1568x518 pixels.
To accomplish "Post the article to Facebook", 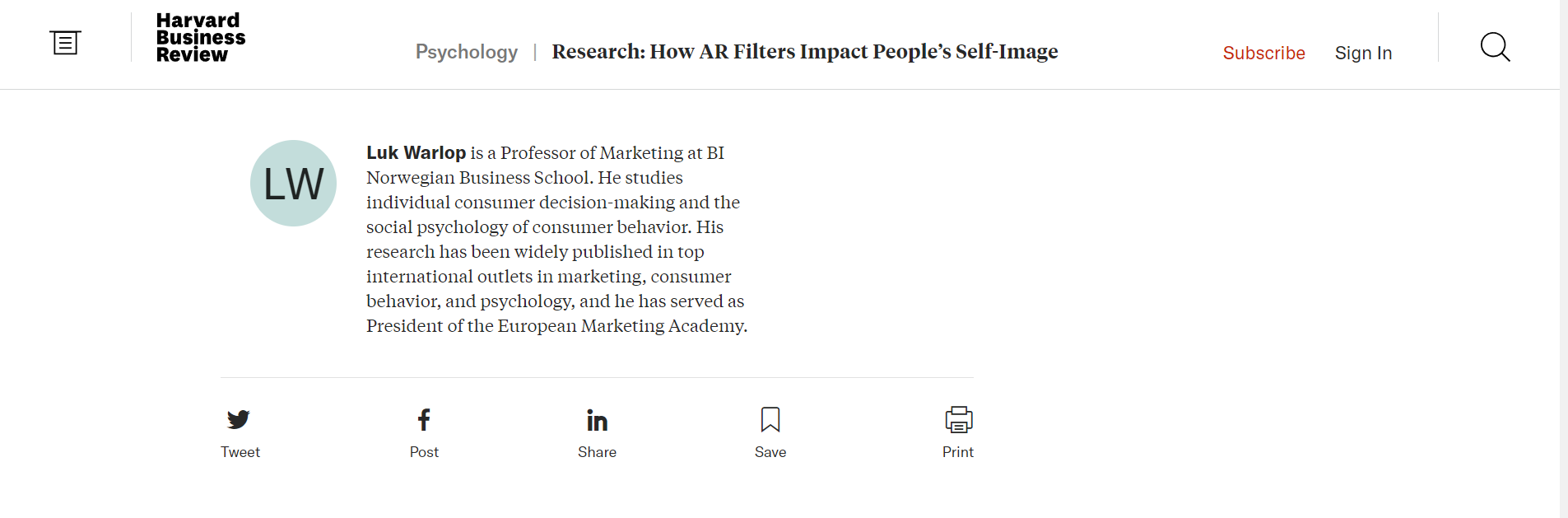I will [x=423, y=419].
